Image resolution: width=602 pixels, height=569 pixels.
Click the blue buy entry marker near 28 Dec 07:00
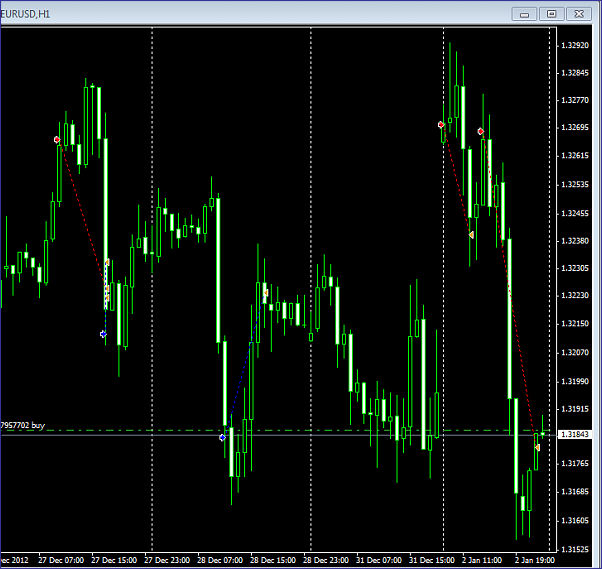coord(222,437)
